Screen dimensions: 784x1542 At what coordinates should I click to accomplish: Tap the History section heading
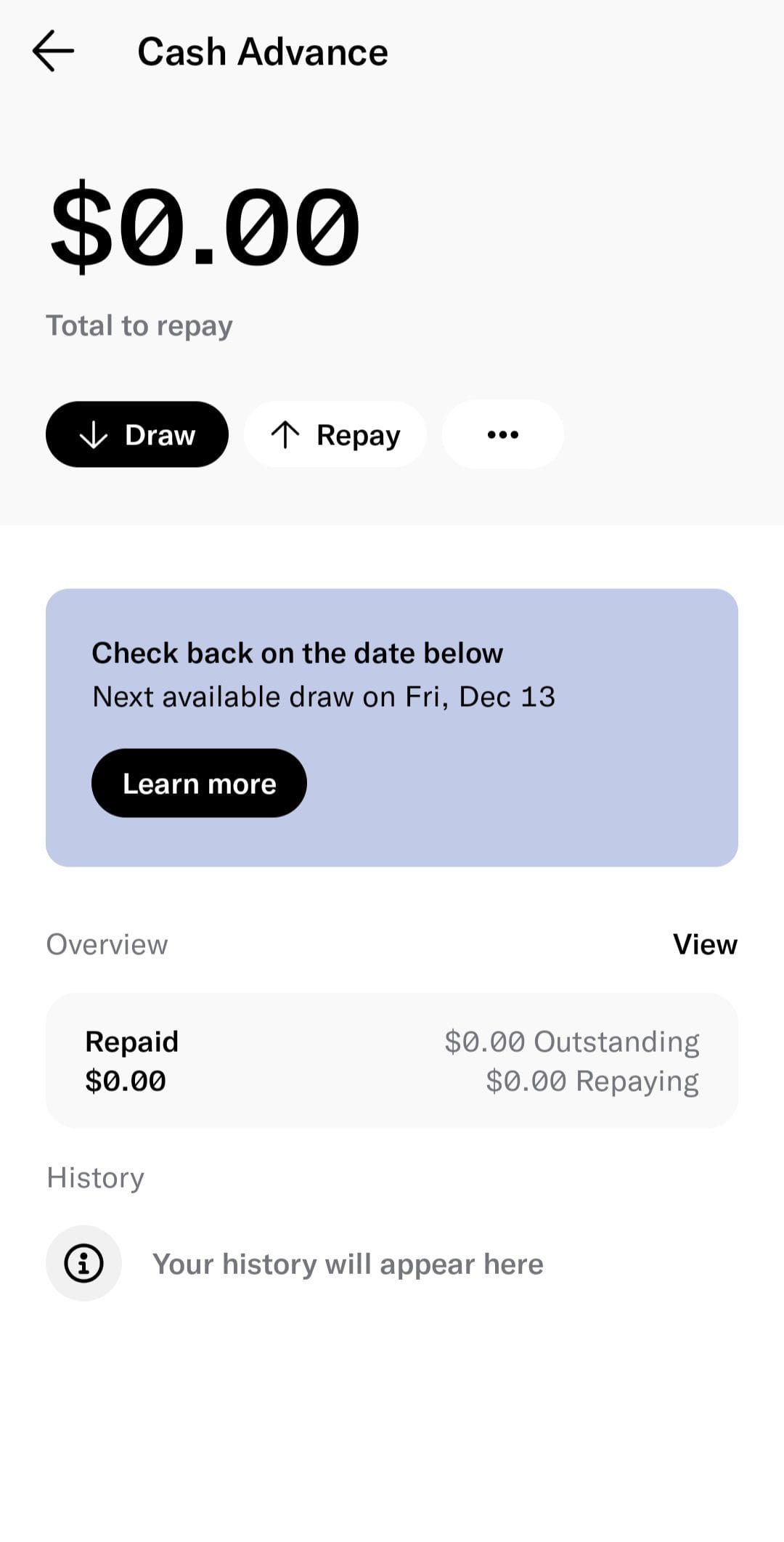(95, 1177)
